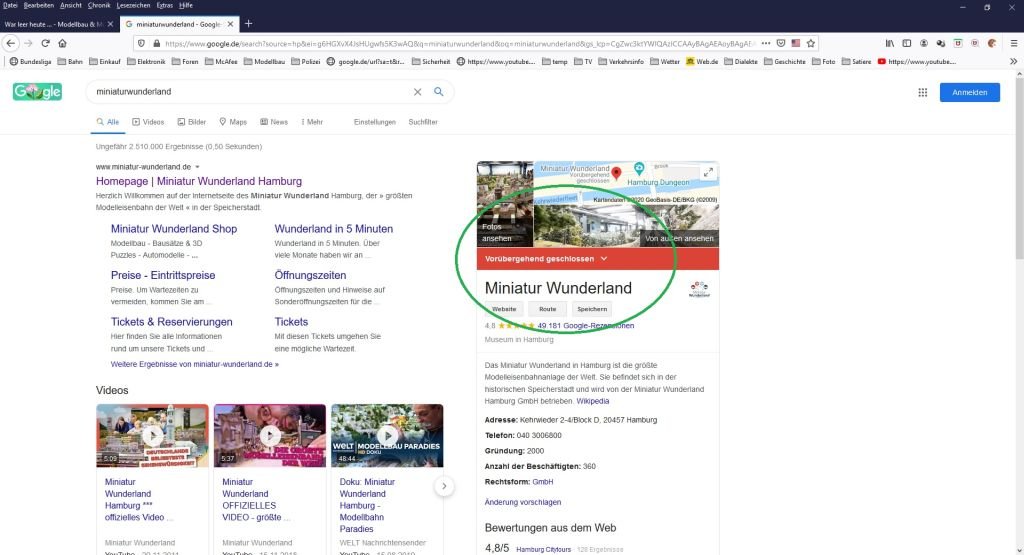The image size is (1024, 555).
Task: Click the magnifying glass search icon
Action: click(x=438, y=92)
